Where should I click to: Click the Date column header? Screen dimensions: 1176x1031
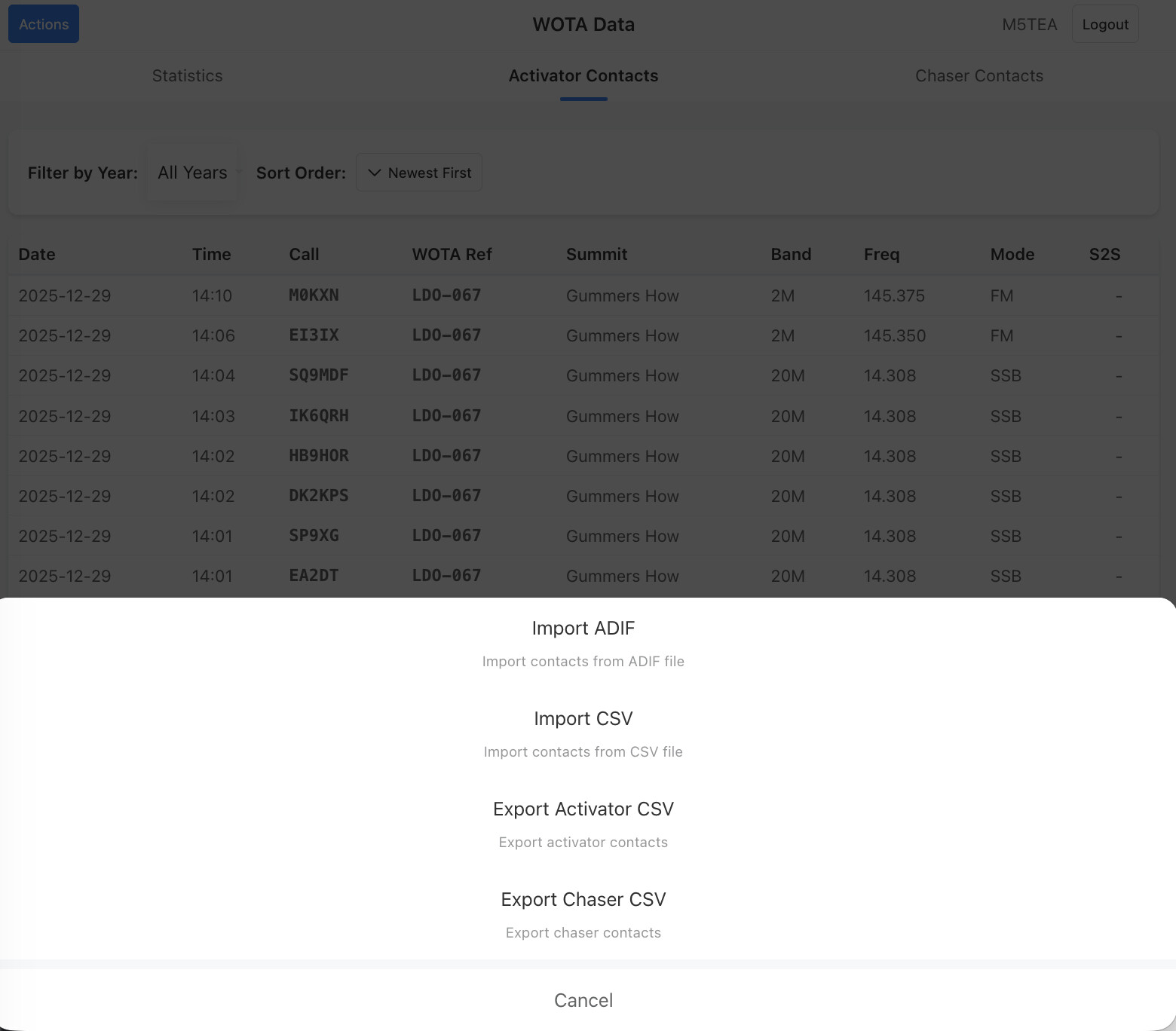(37, 254)
